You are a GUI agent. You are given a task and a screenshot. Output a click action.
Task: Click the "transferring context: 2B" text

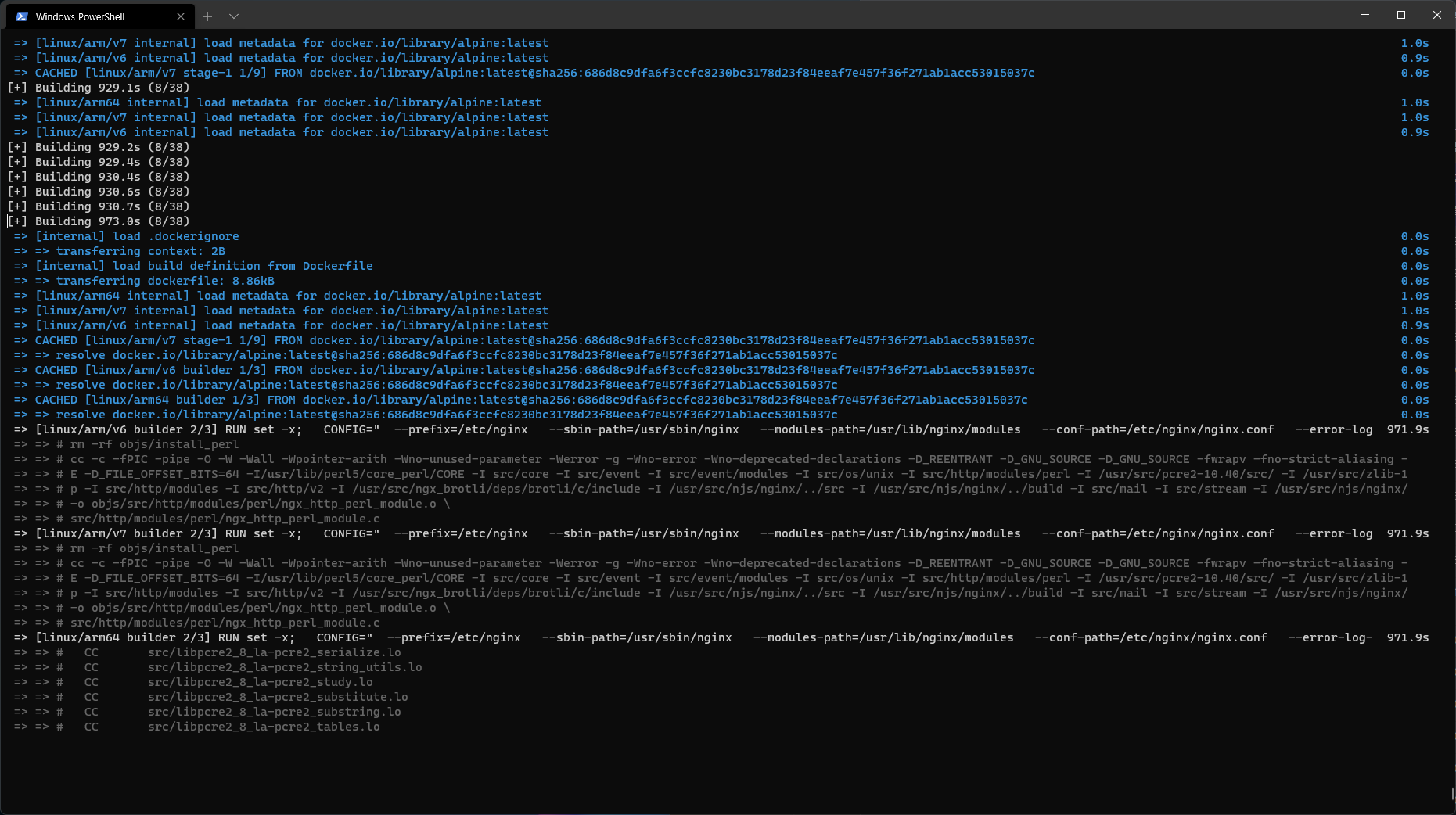140,251
